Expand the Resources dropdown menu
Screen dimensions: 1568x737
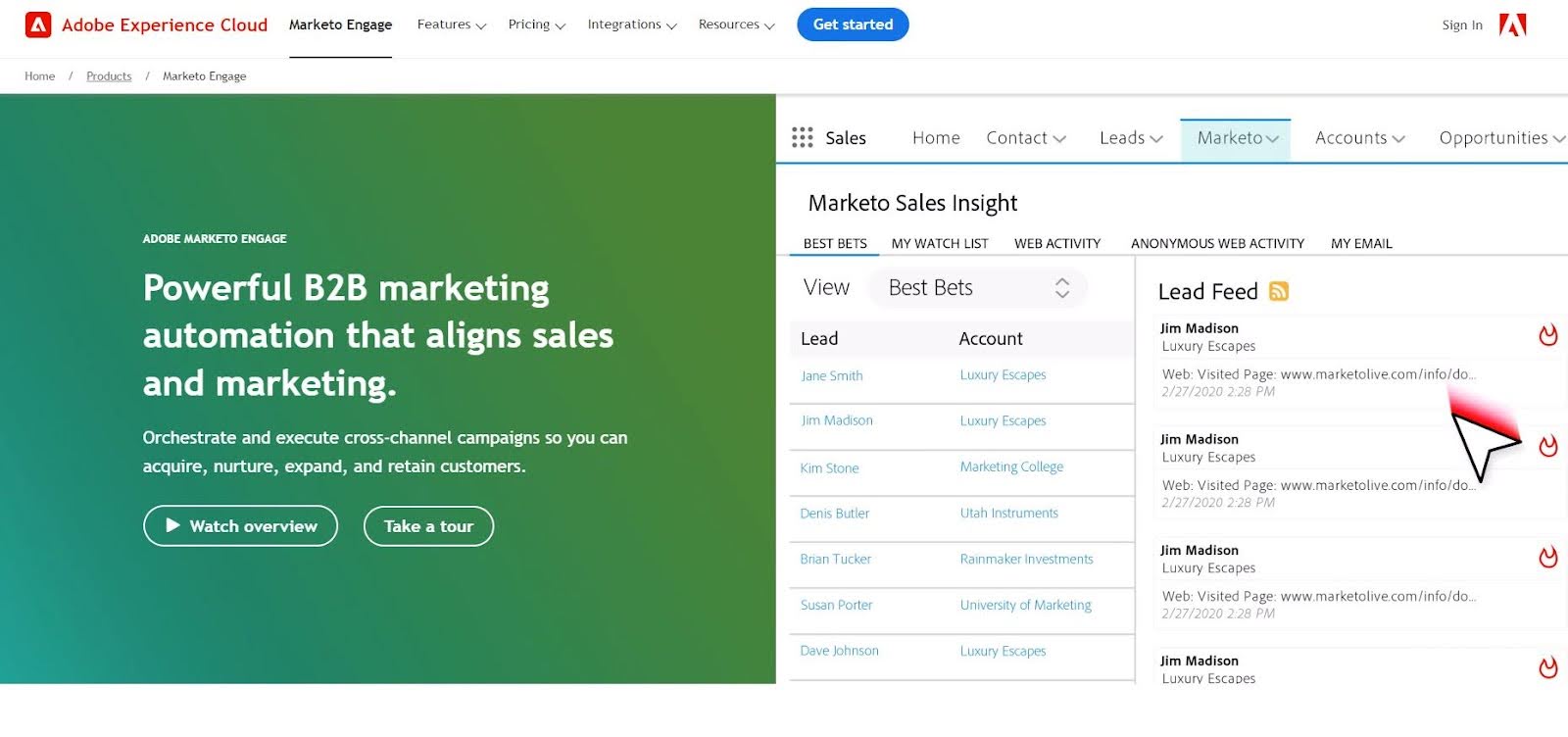pos(737,25)
